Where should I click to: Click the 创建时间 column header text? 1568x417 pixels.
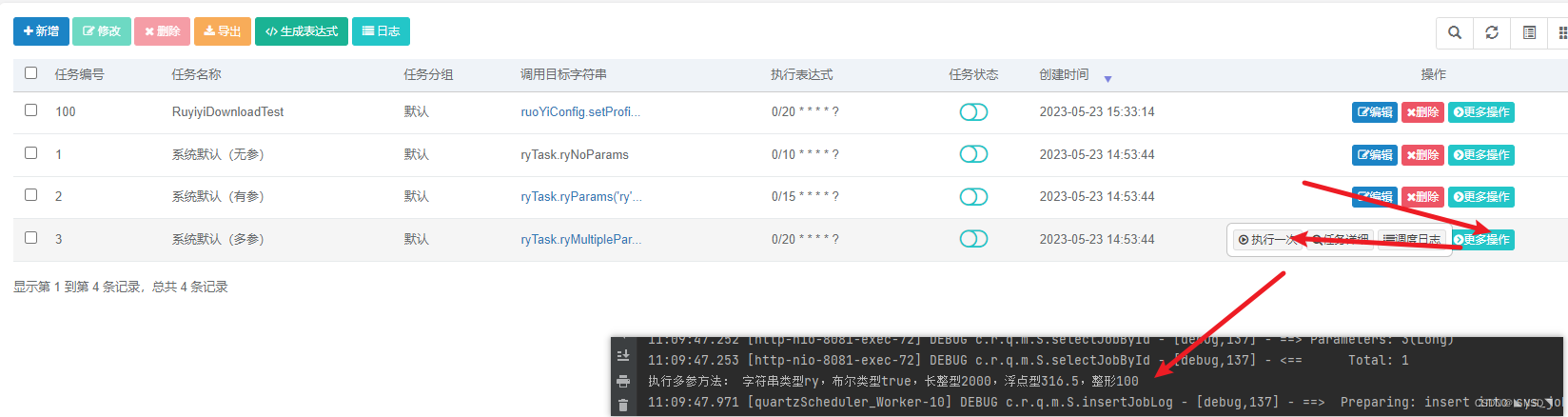[1064, 74]
